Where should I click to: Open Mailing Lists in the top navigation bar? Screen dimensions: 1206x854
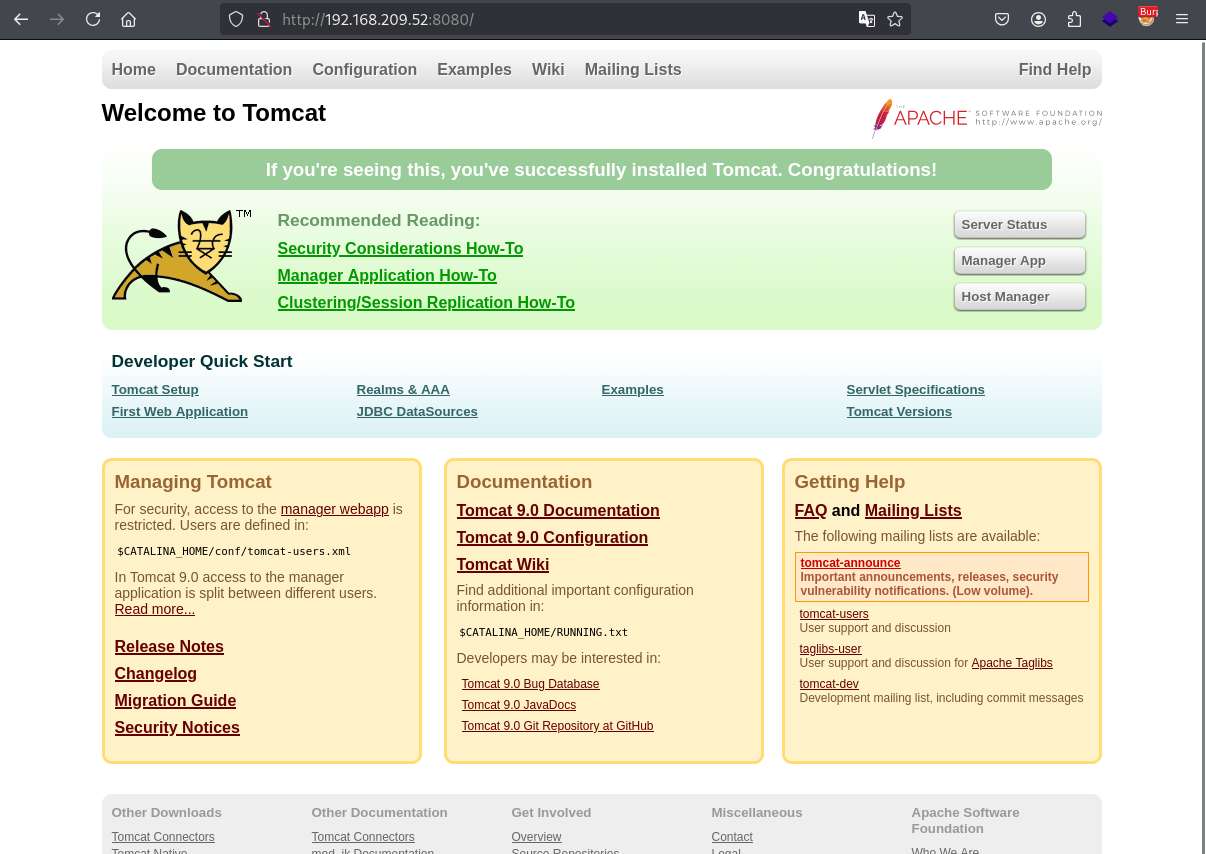click(x=633, y=70)
